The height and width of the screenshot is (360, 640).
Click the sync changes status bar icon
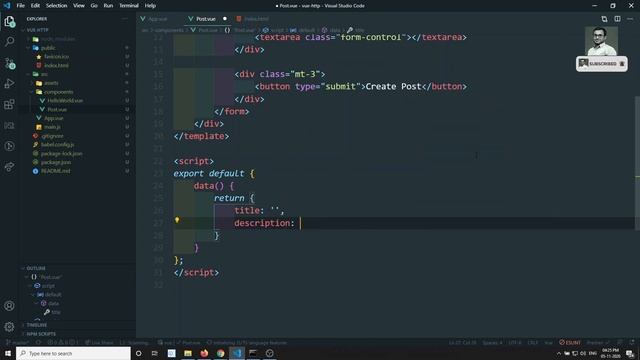pyautogui.click(x=39, y=342)
